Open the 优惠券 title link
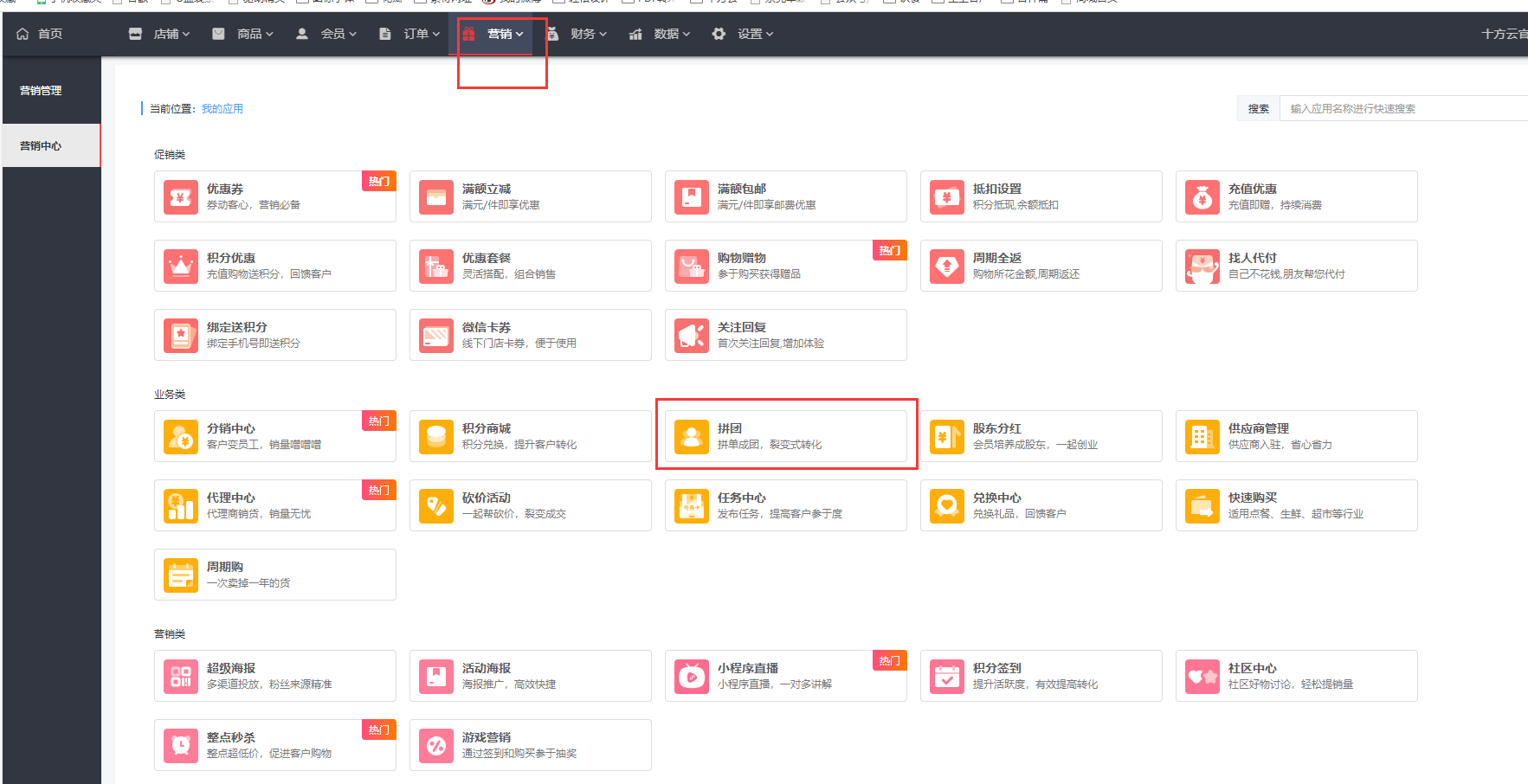 pos(225,189)
